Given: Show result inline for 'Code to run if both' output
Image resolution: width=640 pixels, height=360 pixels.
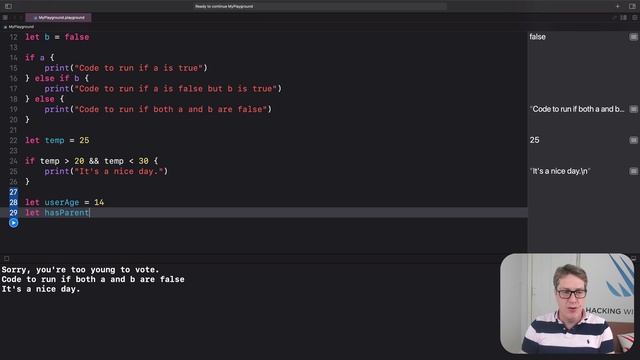Looking at the screenshot, I should 633,109.
